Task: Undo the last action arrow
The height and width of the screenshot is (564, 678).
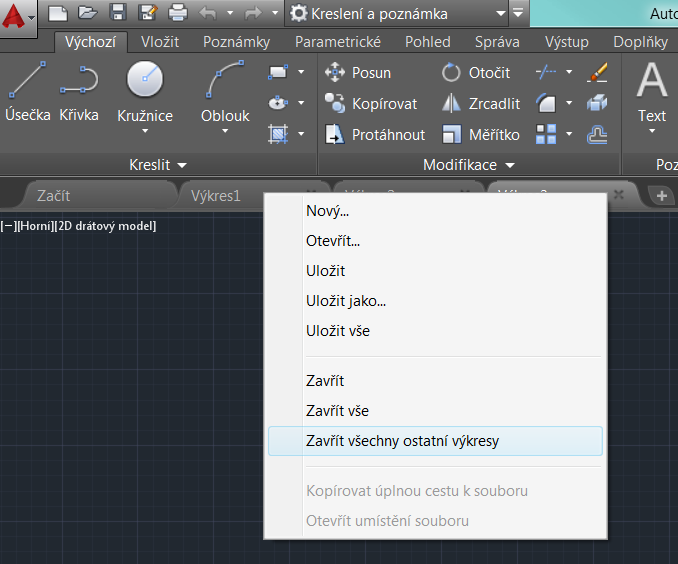Action: [208, 13]
